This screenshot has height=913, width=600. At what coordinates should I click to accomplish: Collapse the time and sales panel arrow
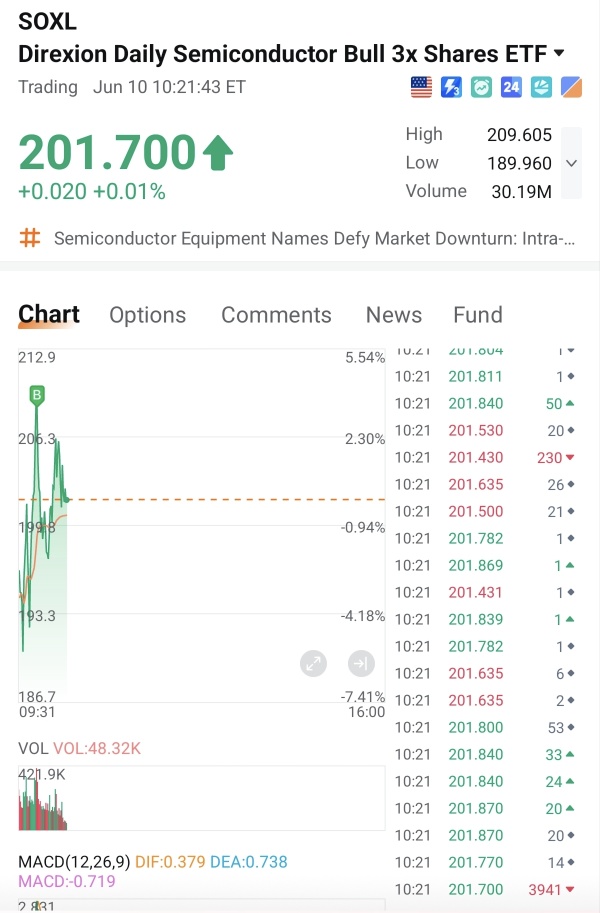361,663
